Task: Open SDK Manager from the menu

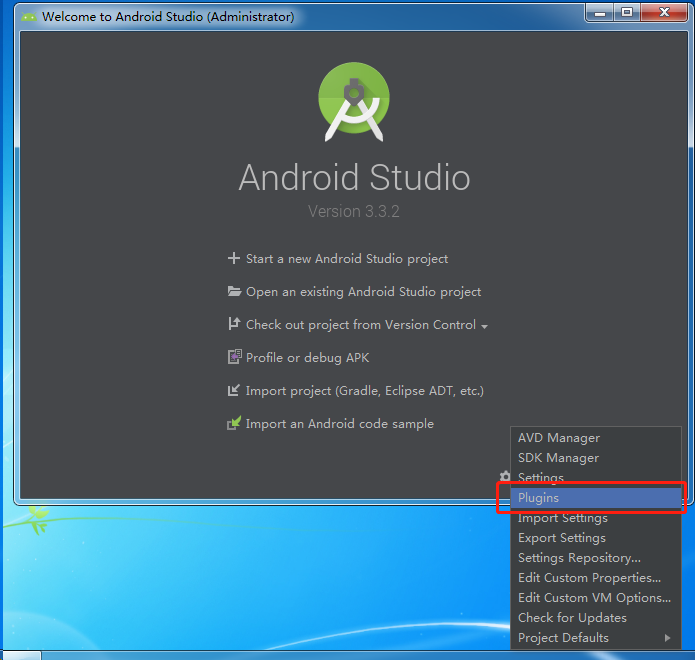Action: [596, 457]
